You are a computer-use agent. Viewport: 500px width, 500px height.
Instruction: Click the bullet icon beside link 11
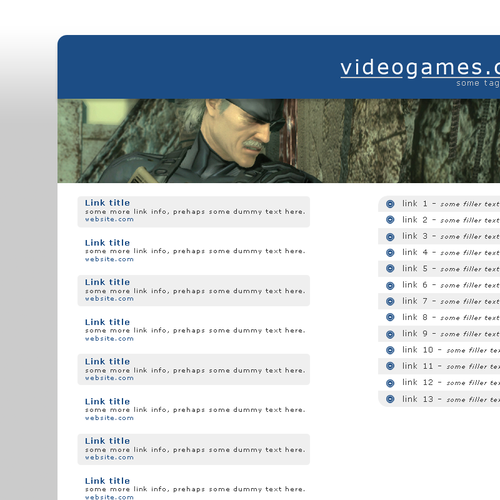click(390, 366)
